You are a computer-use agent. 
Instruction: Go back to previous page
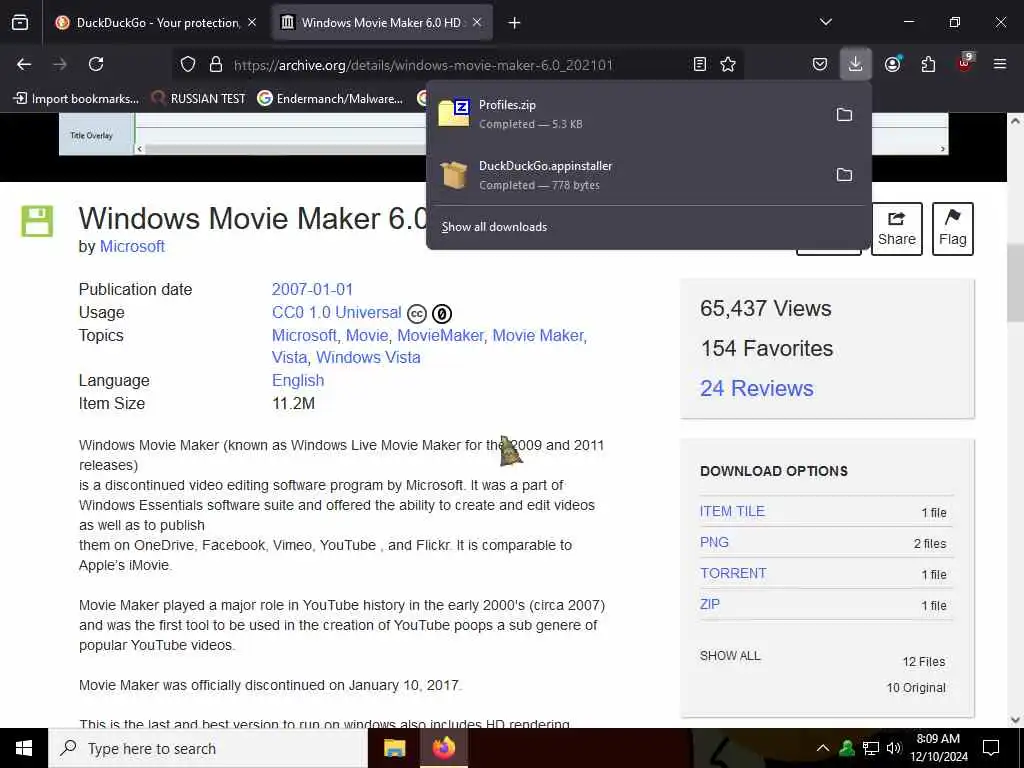coord(24,64)
